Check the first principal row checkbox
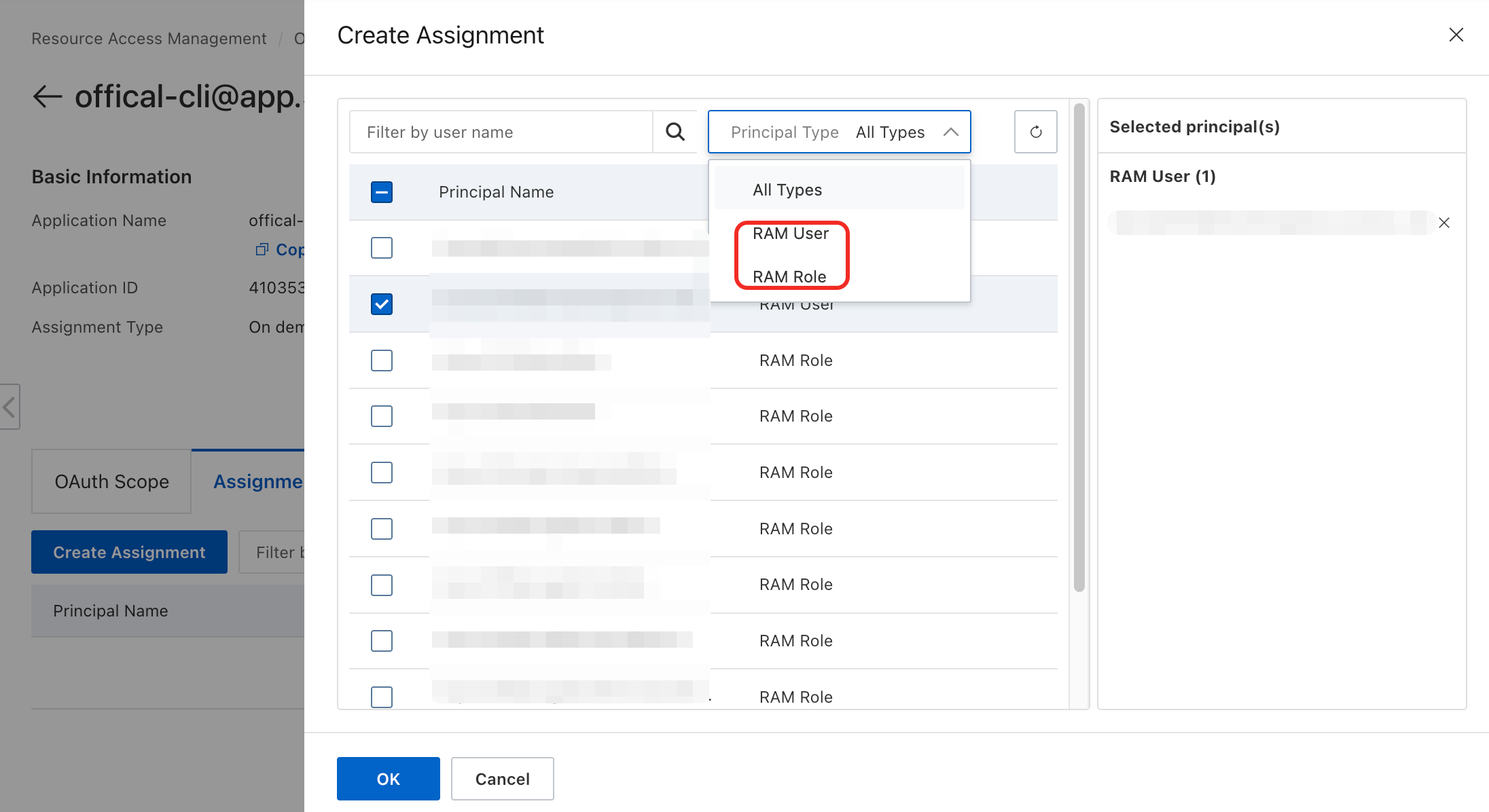The height and width of the screenshot is (812, 1489). 382,248
